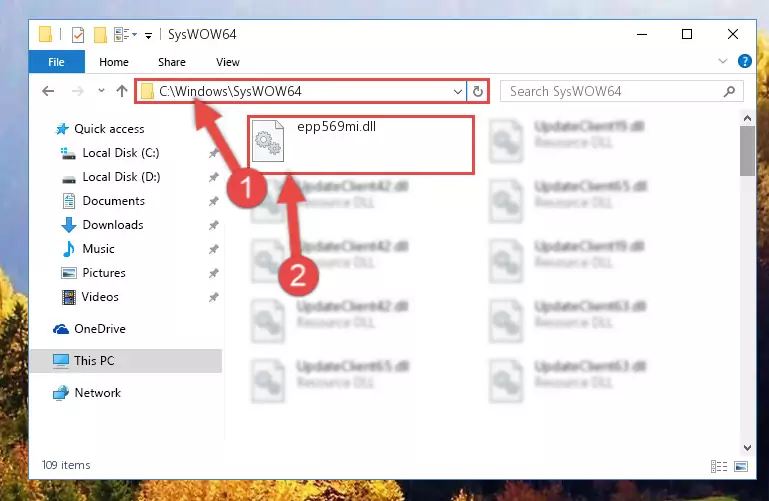
Task: Click the address bar path C:\Windows\SysWOW64
Action: pos(230,91)
